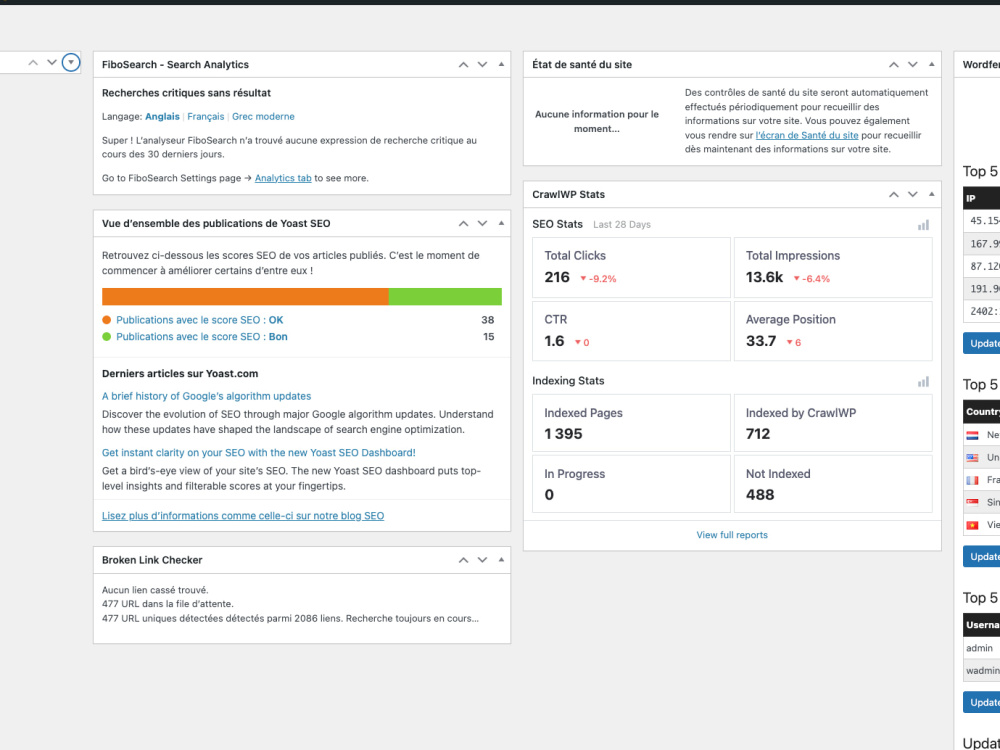Click 'admin' username row in Wordfence
1000x750 pixels.
(982, 648)
